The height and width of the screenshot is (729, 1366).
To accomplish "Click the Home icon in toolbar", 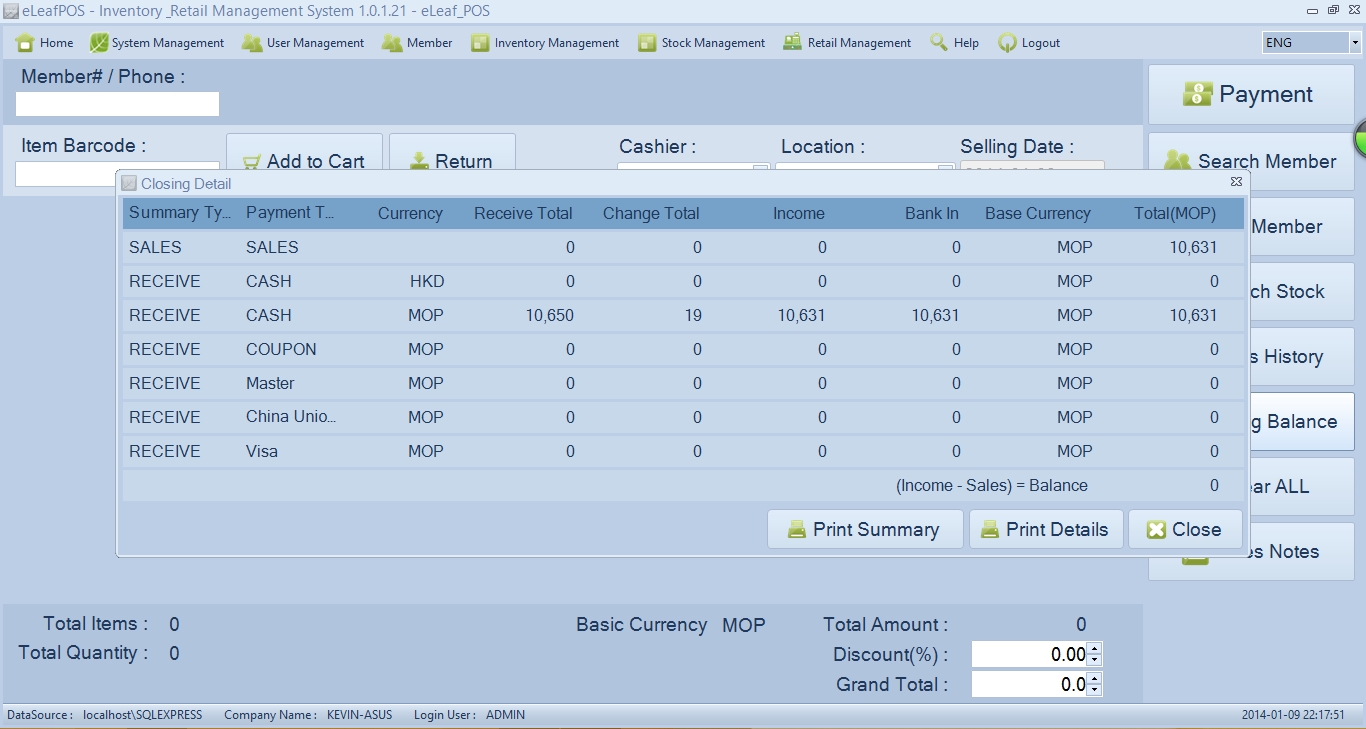I will 25,43.
